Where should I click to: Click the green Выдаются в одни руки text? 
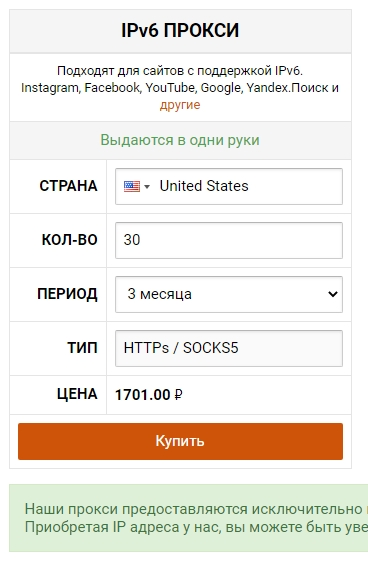pos(180,140)
